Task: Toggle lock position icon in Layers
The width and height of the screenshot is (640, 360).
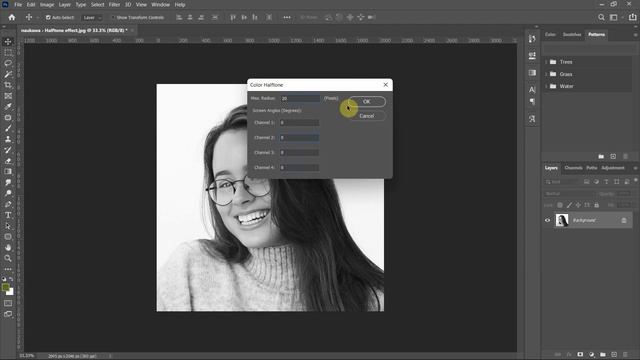Action: pyautogui.click(x=578, y=205)
